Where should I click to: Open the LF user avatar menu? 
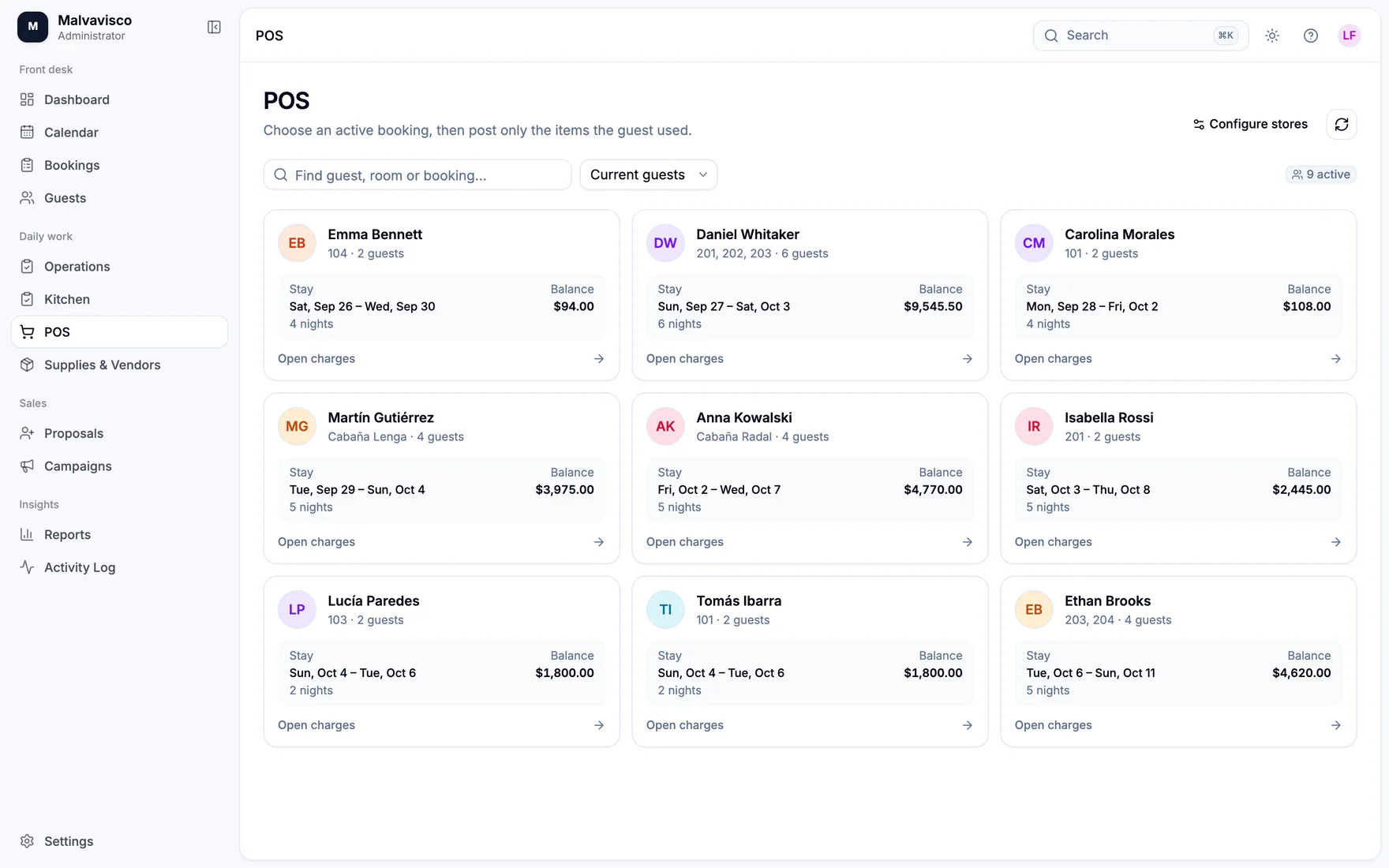pyautogui.click(x=1350, y=36)
